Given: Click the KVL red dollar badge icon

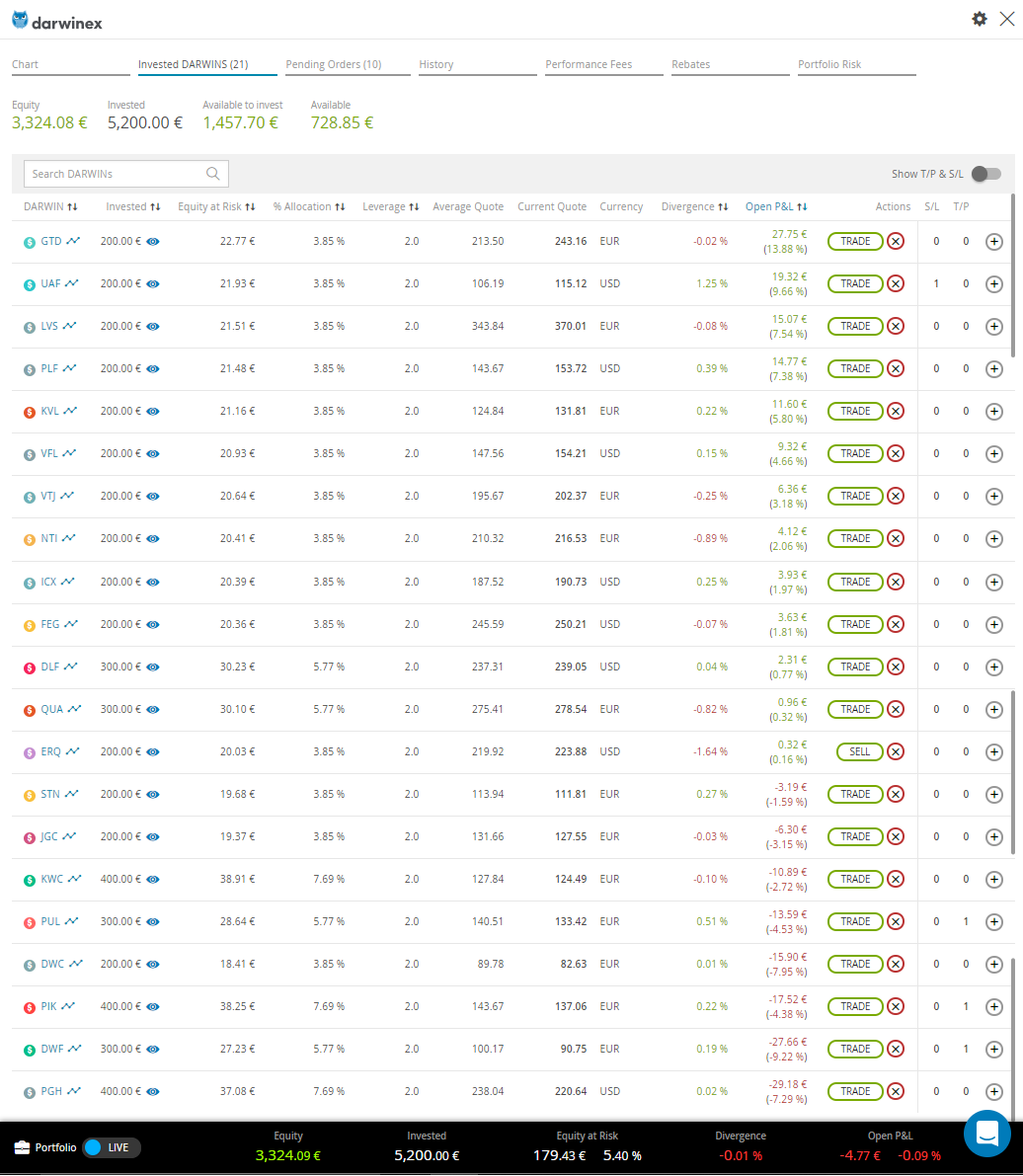Looking at the screenshot, I should click(30, 412).
